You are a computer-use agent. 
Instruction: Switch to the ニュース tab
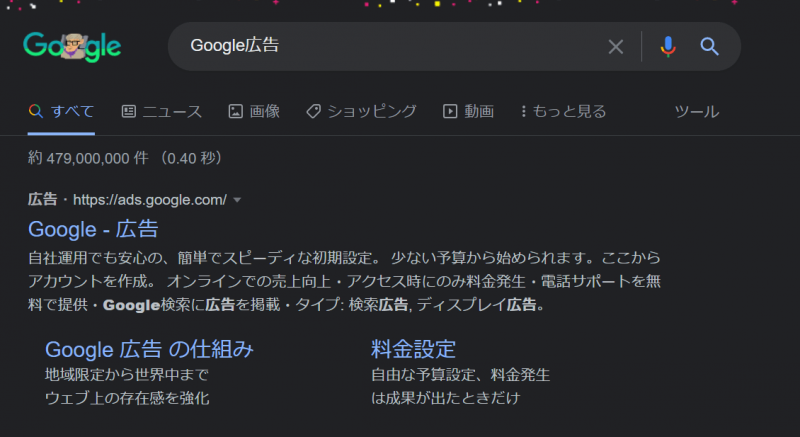[x=162, y=111]
